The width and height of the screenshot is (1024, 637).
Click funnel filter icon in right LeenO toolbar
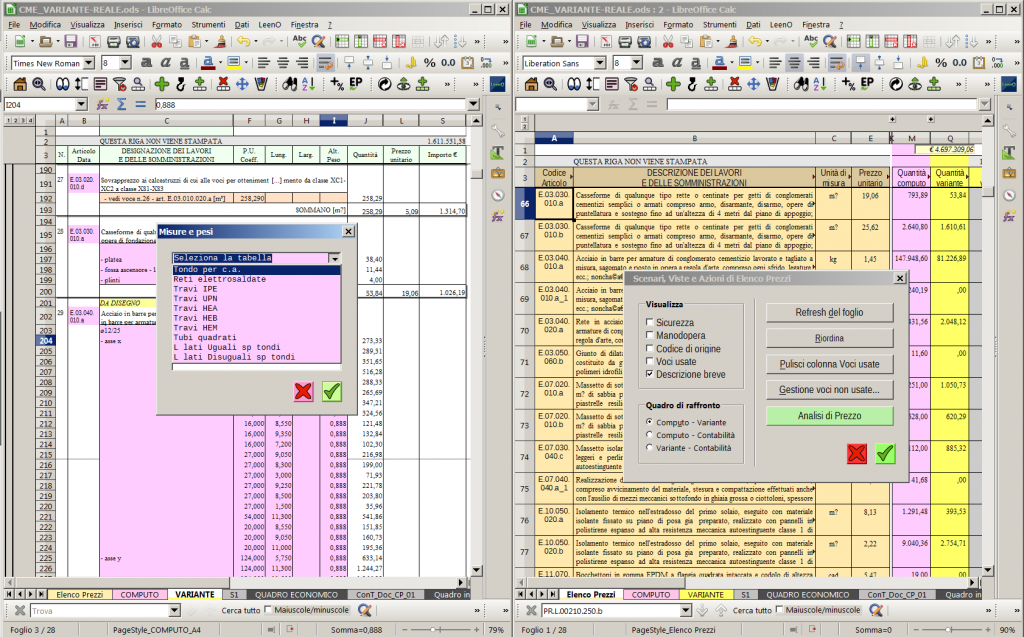[x=631, y=84]
